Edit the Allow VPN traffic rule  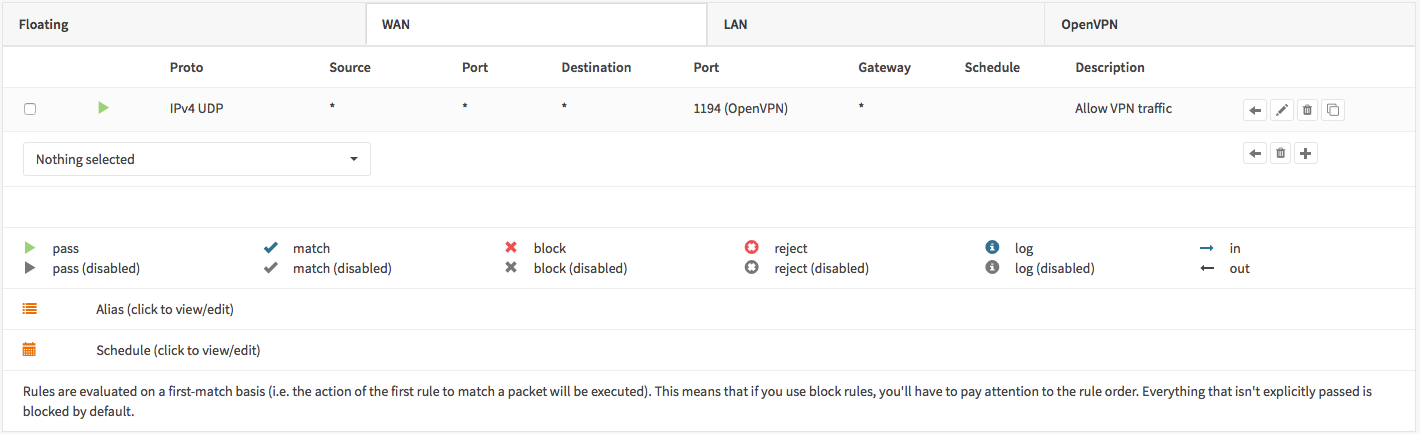coord(1281,110)
